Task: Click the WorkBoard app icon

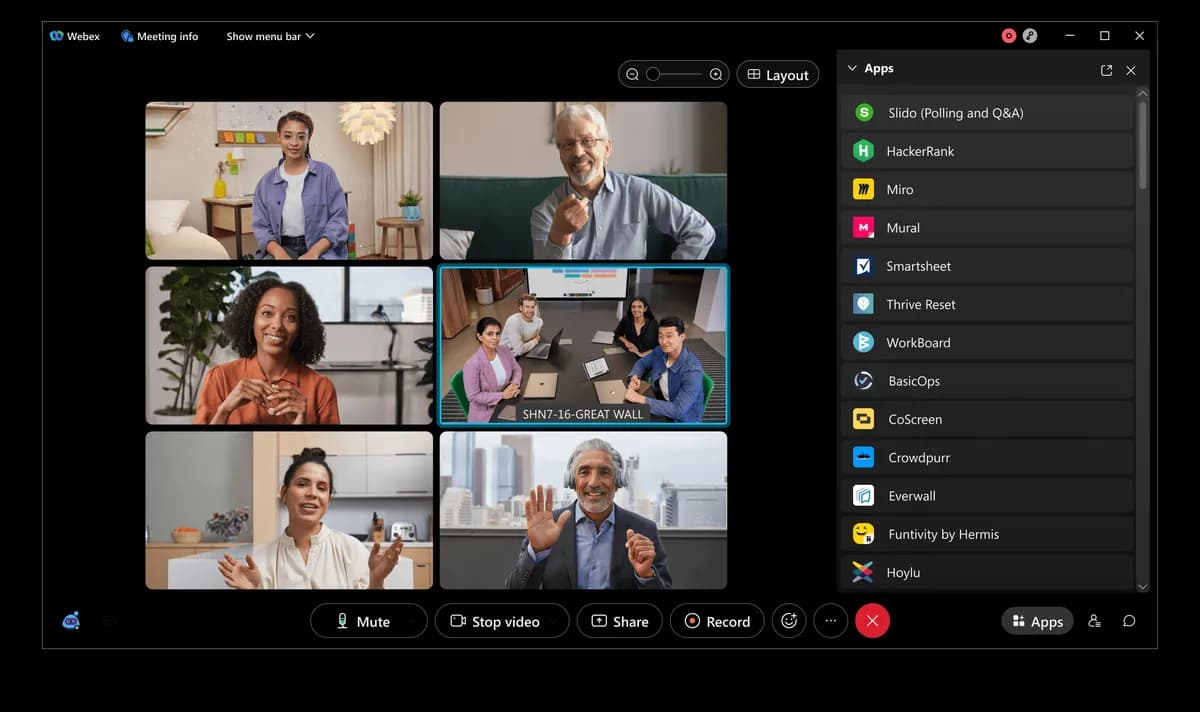Action: tap(863, 342)
